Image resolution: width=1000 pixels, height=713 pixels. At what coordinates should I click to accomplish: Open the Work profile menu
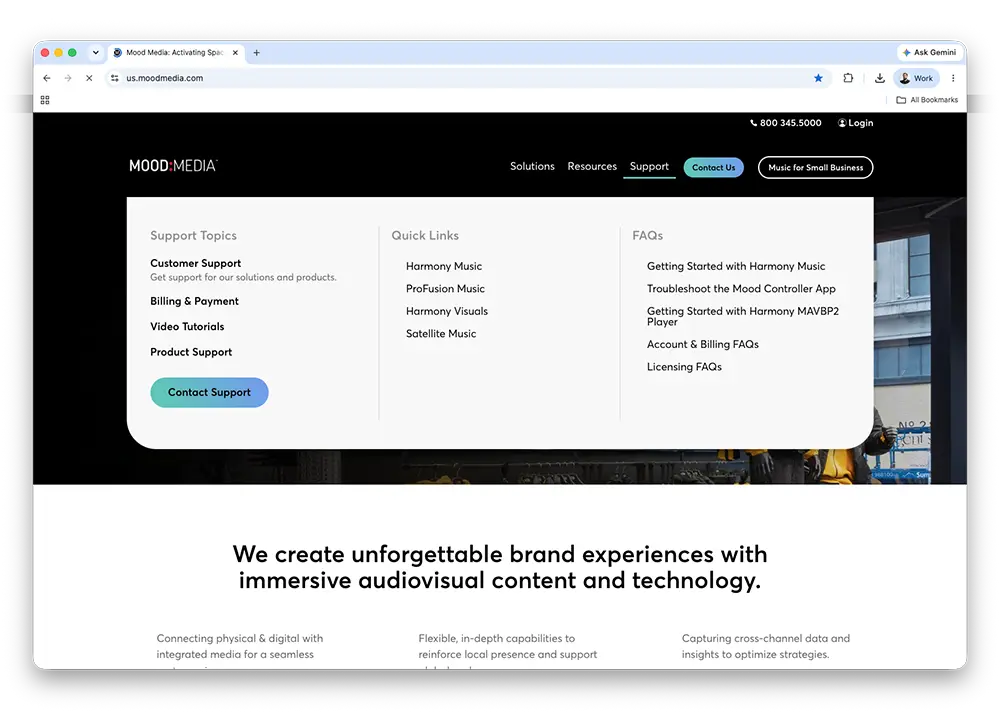(916, 78)
